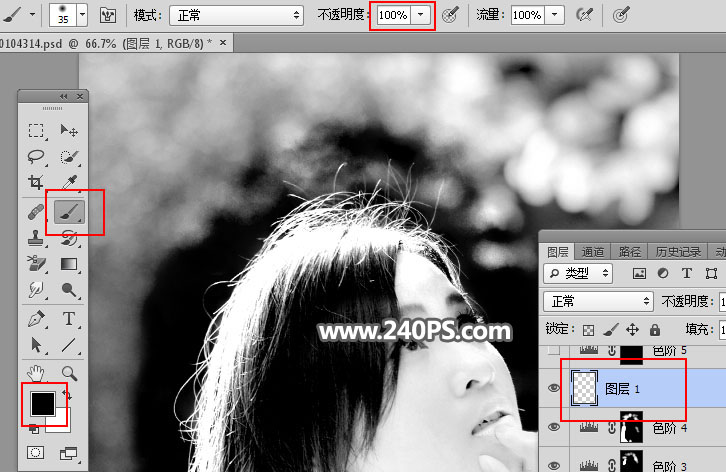
Task: Select the History Brush tool
Action: pyautogui.click(x=69, y=238)
